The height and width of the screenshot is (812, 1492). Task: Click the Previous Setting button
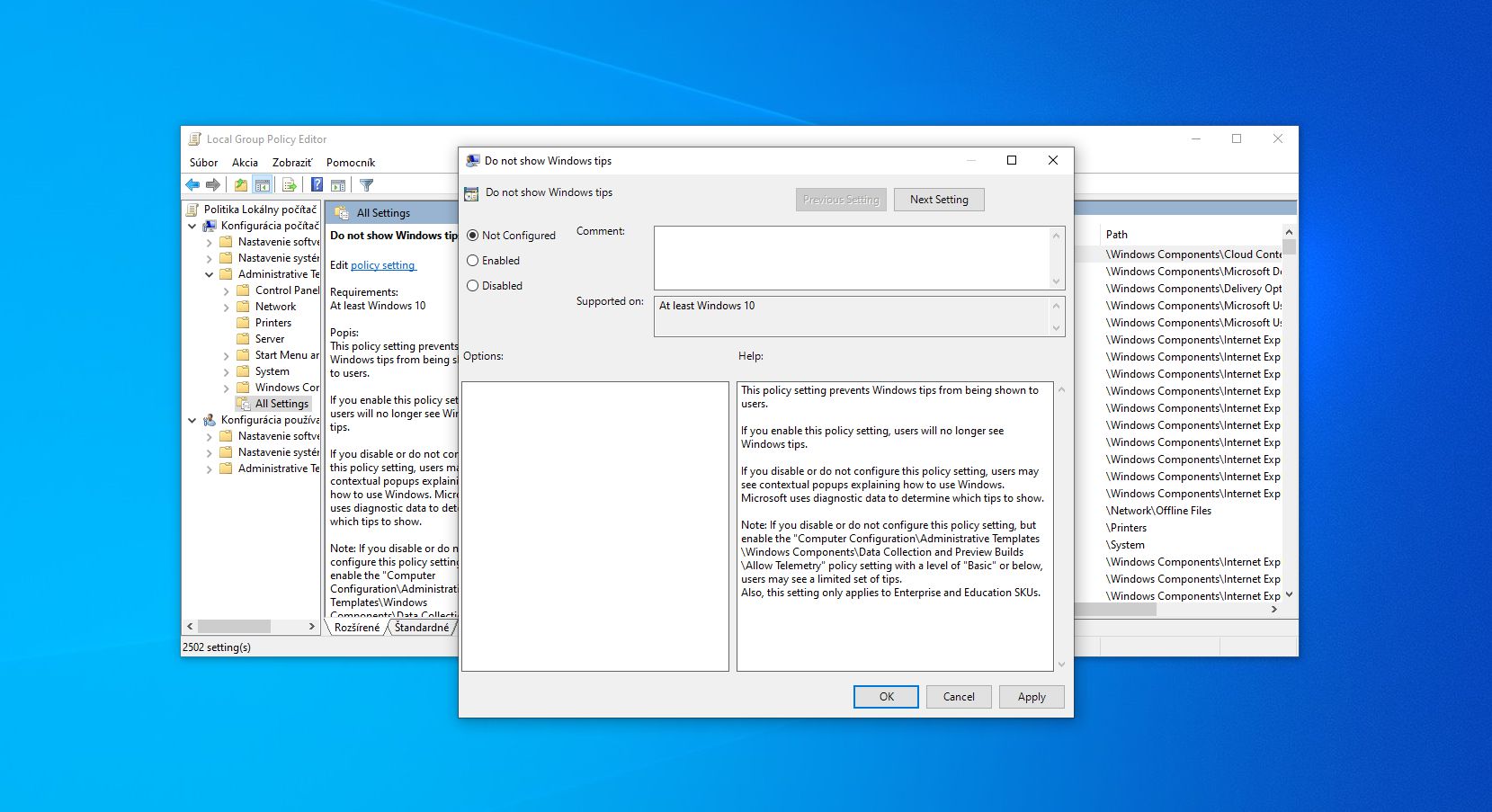(x=841, y=200)
